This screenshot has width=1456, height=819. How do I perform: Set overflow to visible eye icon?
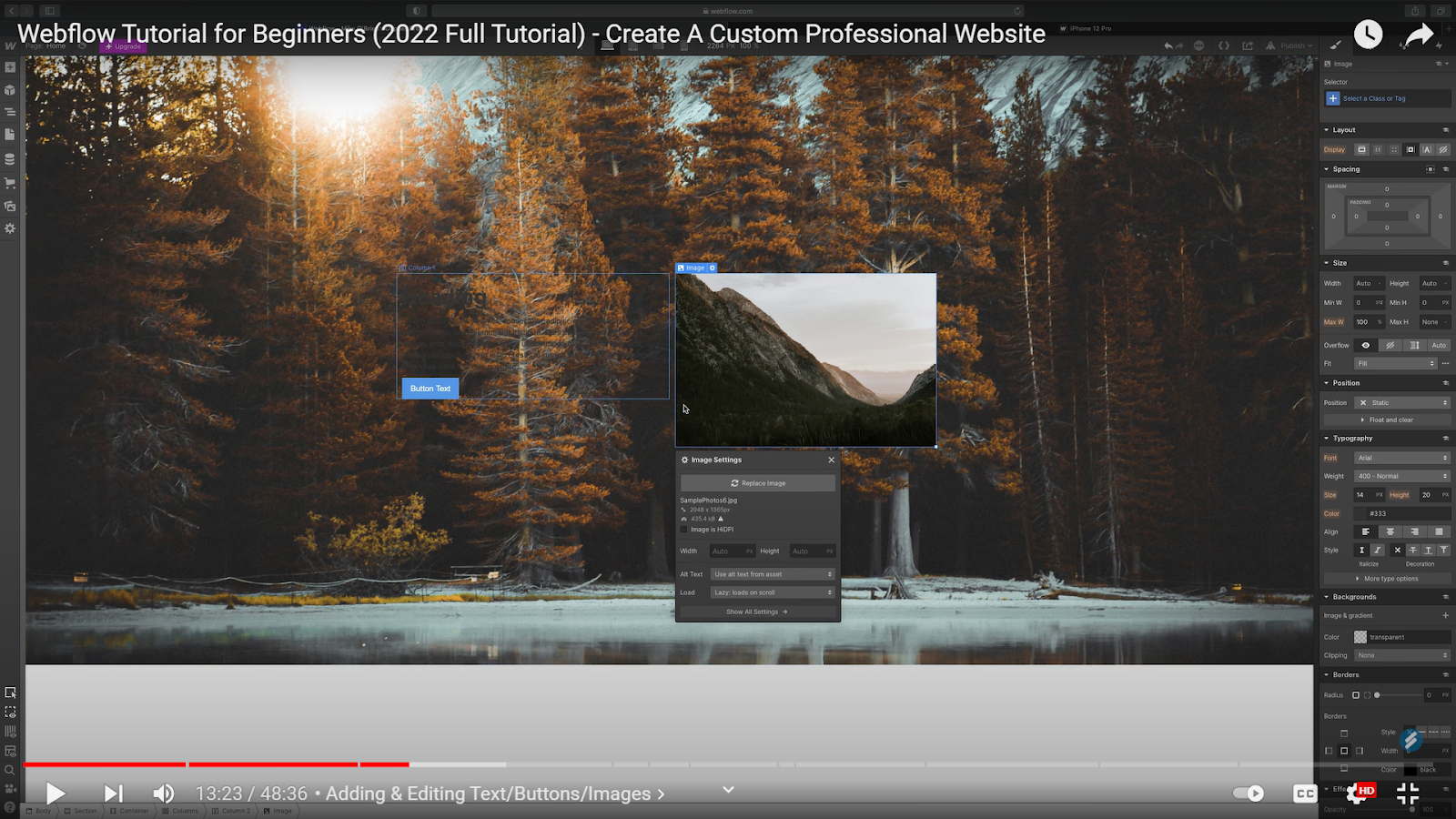(x=1365, y=345)
